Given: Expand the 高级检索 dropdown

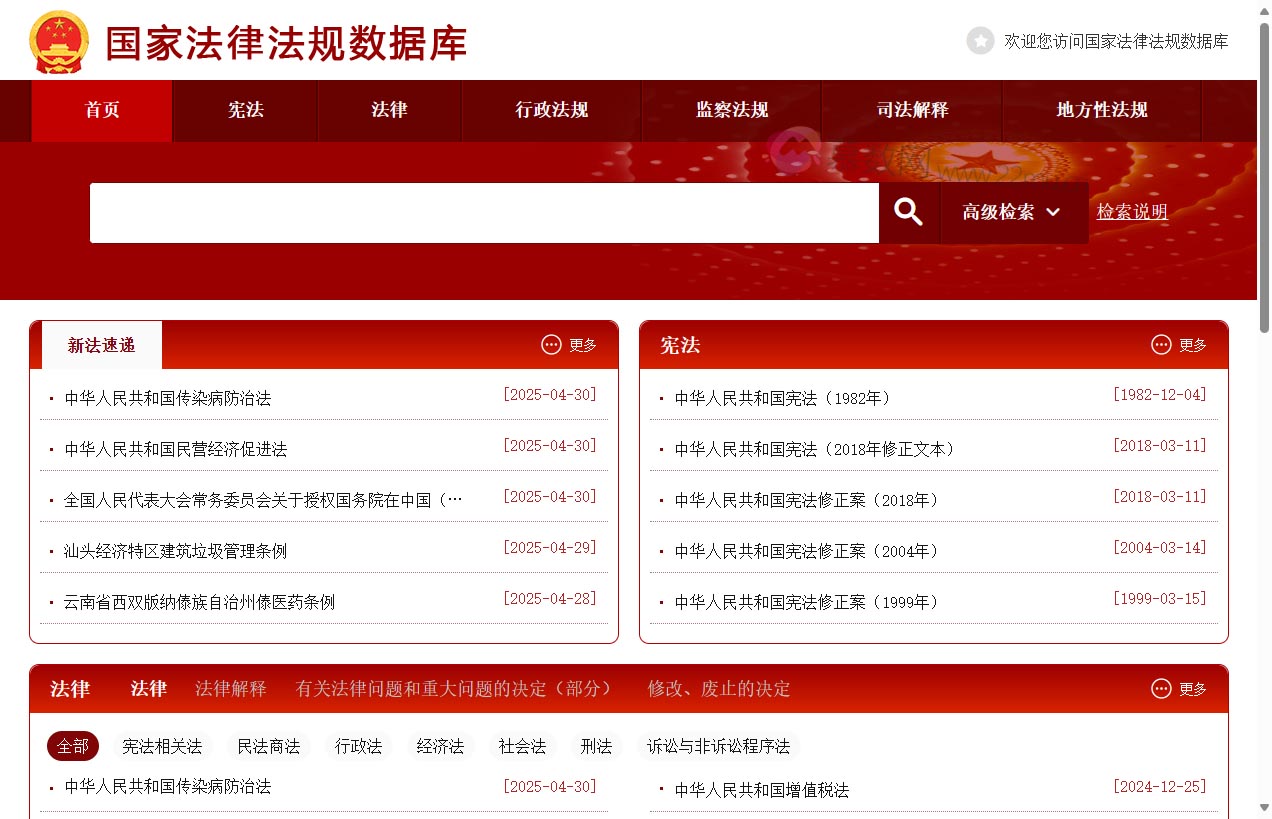Looking at the screenshot, I should point(1012,212).
